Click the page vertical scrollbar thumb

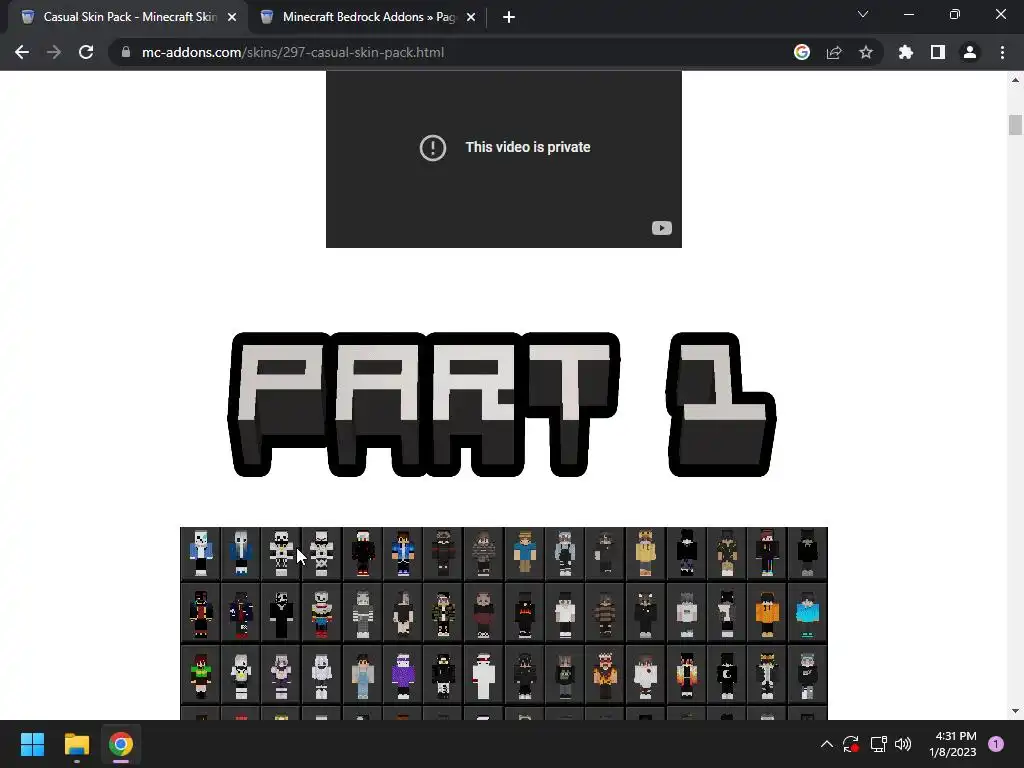[1015, 125]
